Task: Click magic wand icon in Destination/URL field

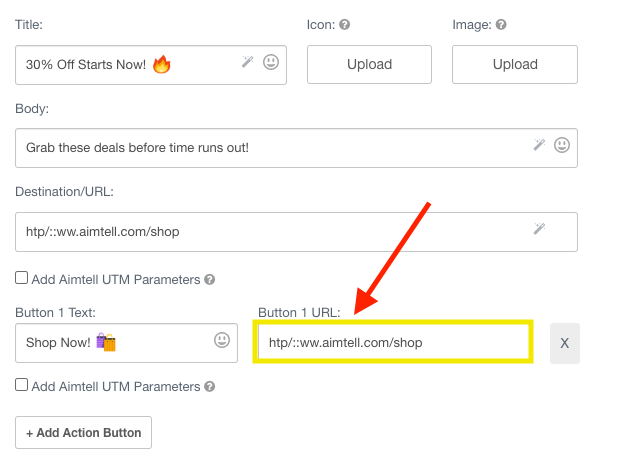Action: click(x=539, y=230)
